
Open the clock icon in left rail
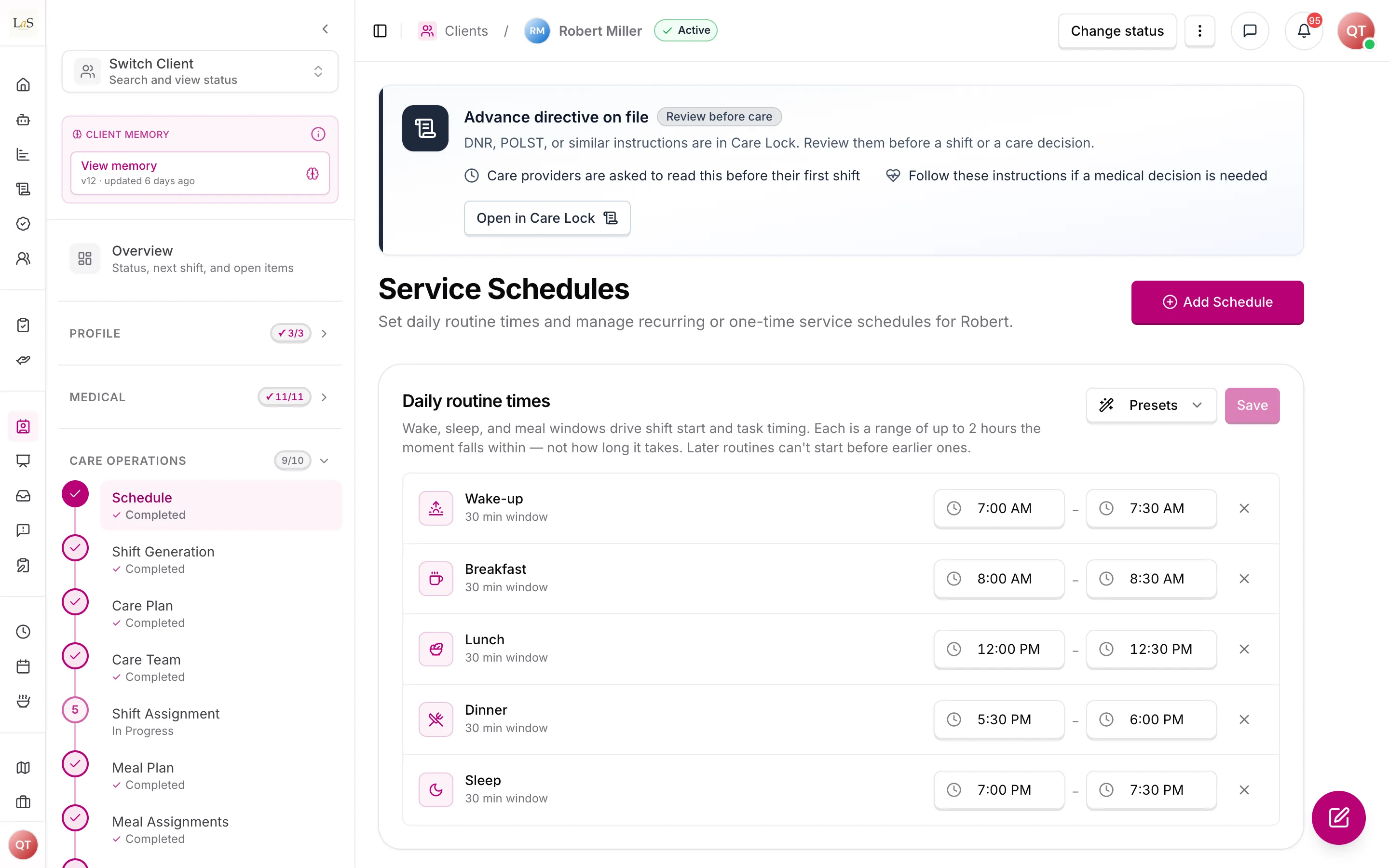coord(23,632)
